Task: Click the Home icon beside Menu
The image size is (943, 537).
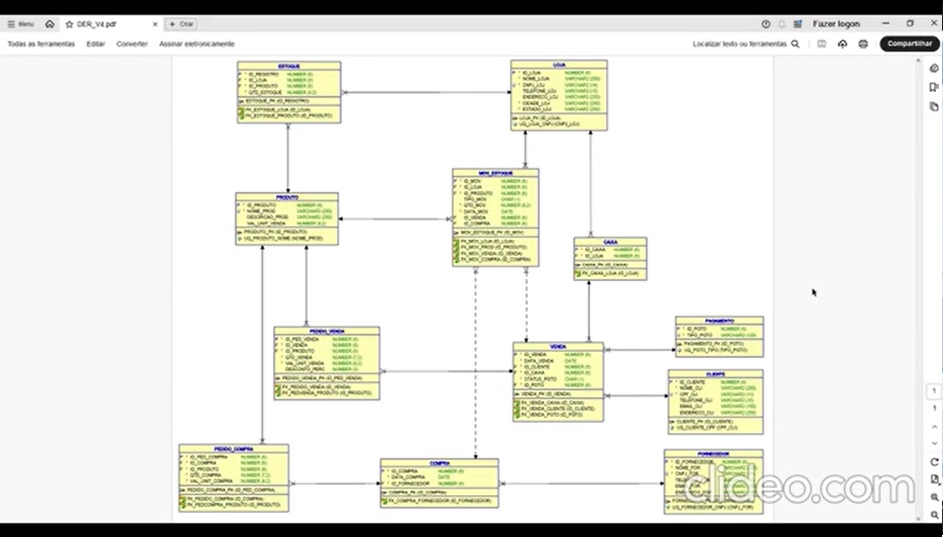Action: click(x=50, y=23)
